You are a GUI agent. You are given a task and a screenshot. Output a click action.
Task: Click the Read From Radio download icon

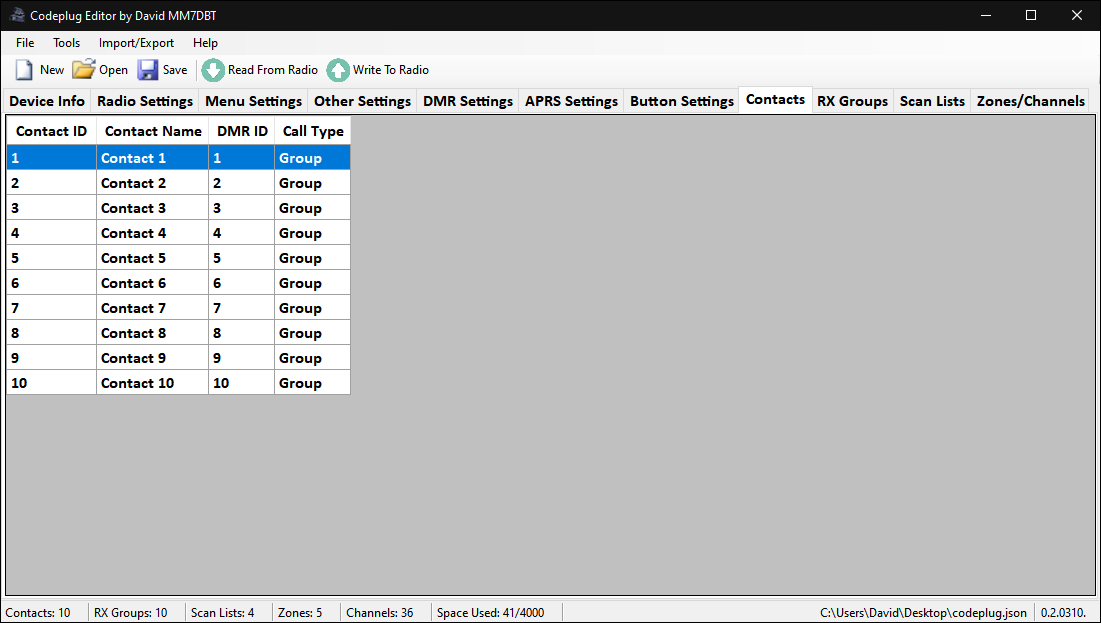coord(213,70)
